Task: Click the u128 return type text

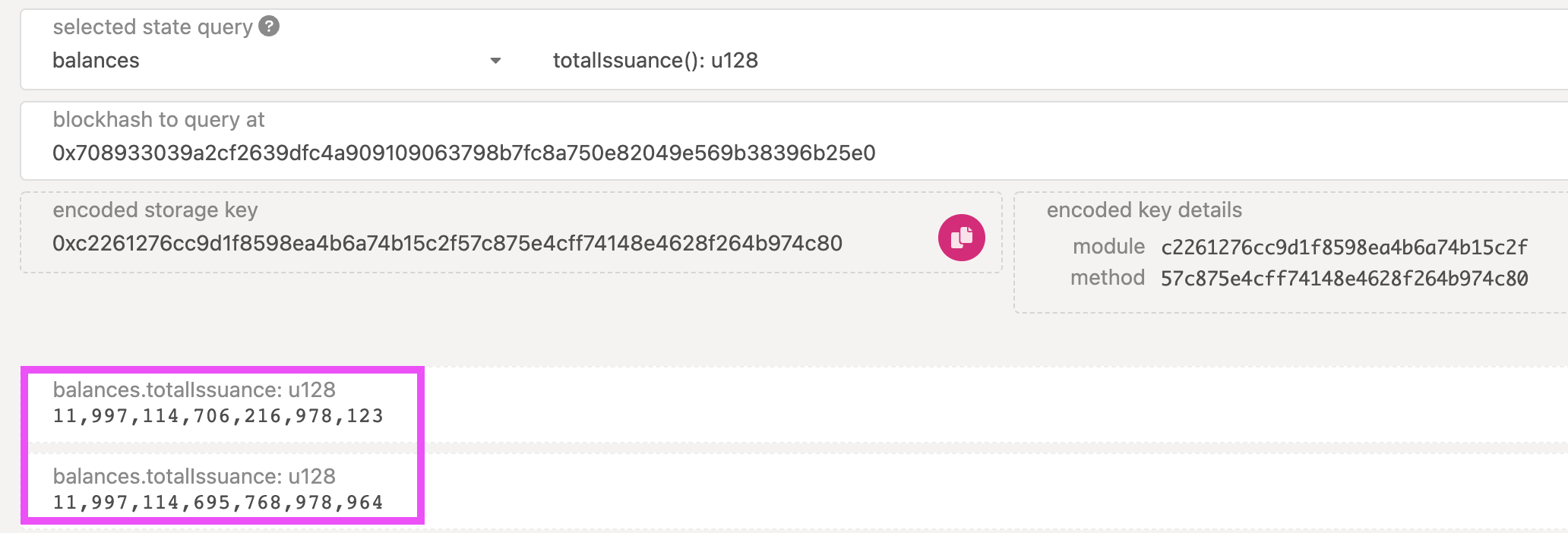Action: [x=733, y=61]
